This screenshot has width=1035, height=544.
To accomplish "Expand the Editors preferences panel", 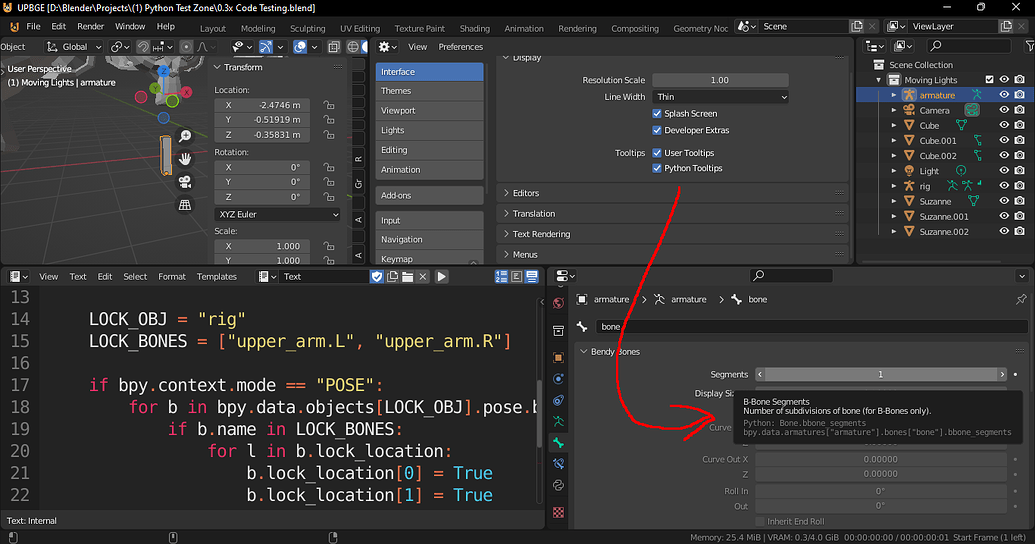I will click(671, 193).
